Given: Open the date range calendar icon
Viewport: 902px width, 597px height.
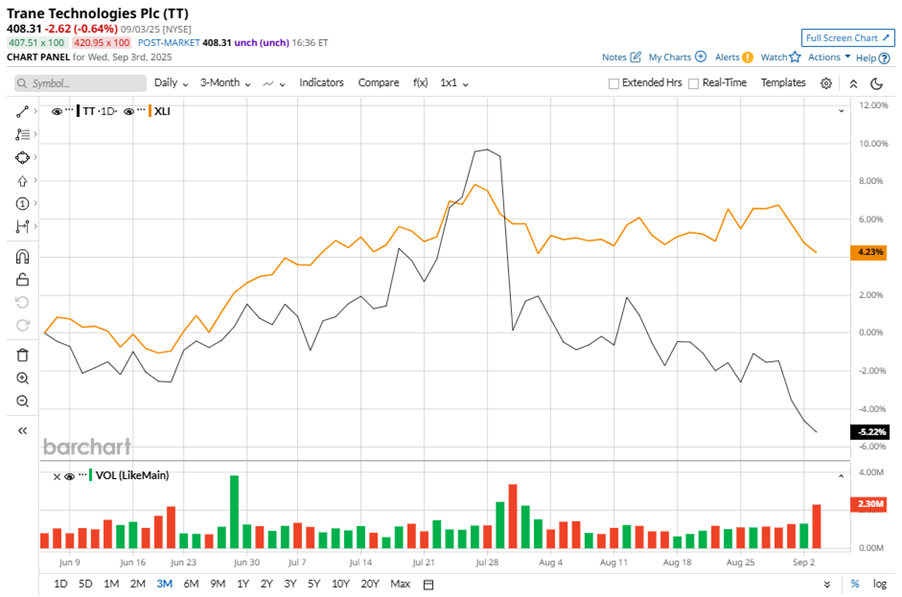Looking at the screenshot, I should point(428,584).
